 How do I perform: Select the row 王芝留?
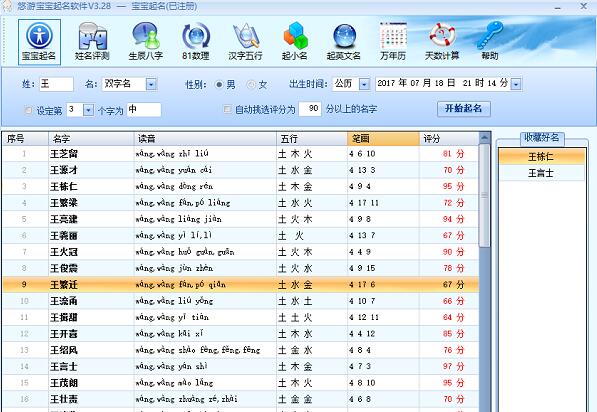(x=241, y=154)
